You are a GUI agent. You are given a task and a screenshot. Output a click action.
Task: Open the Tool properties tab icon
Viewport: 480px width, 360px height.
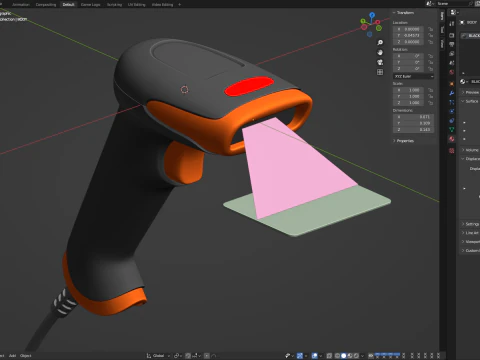(x=452, y=23)
